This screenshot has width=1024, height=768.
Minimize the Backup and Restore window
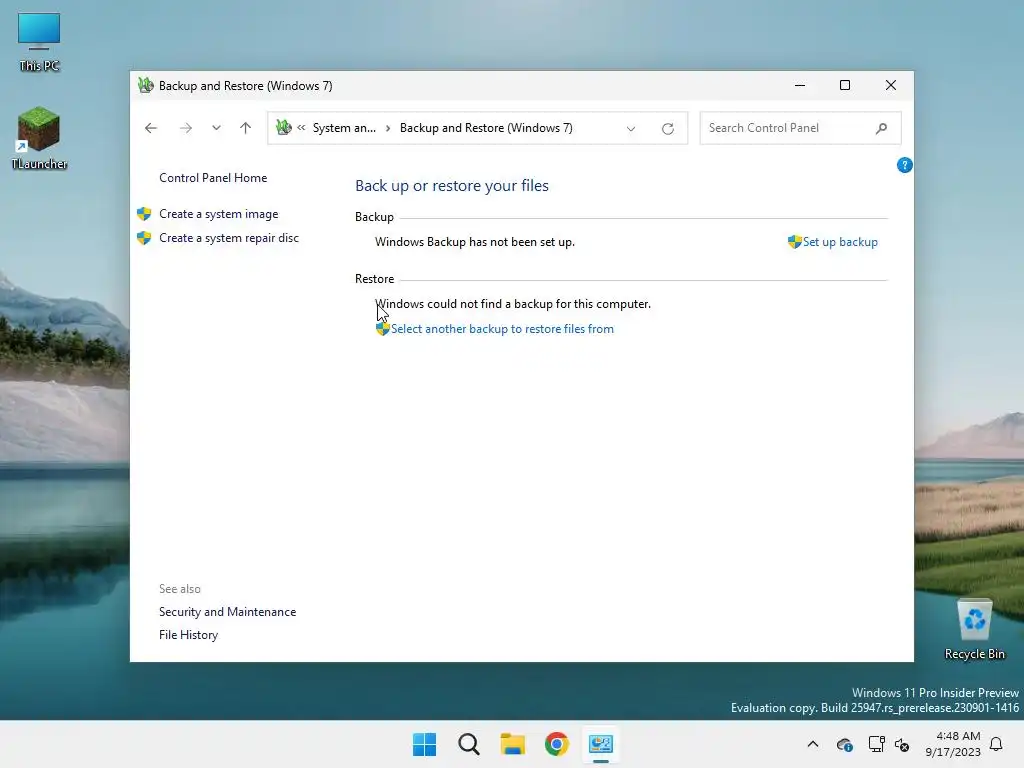pos(800,86)
